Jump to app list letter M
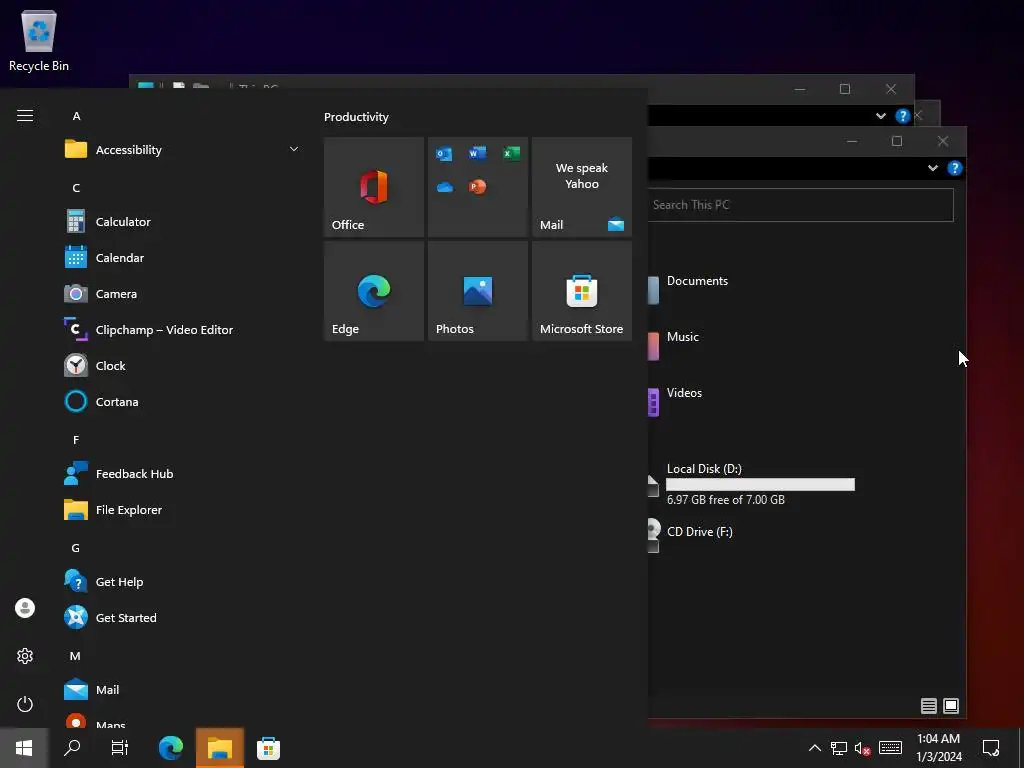Screen dimensions: 1024x768 tap(75, 656)
